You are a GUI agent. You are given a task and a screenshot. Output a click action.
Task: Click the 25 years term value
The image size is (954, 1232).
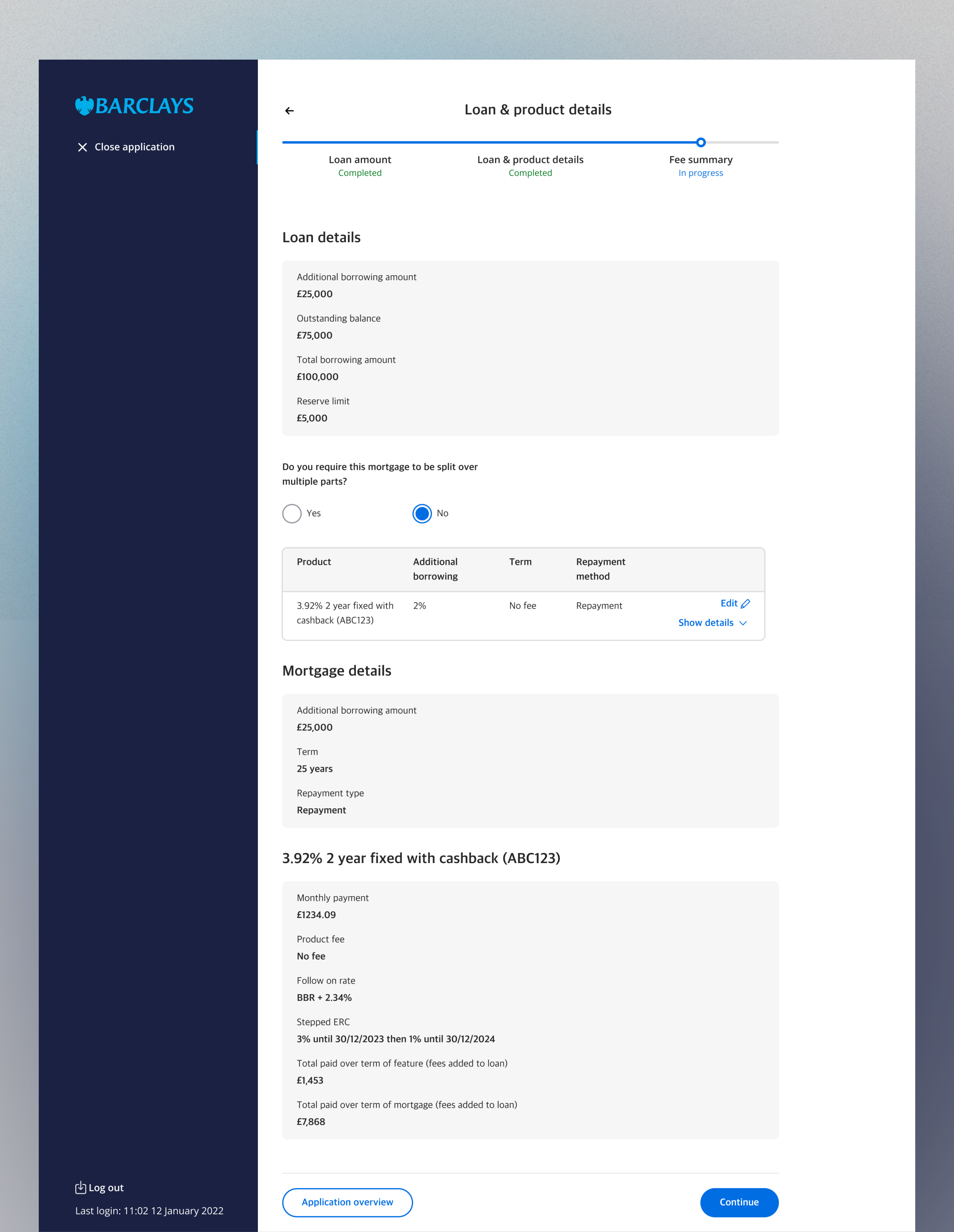tap(315, 768)
